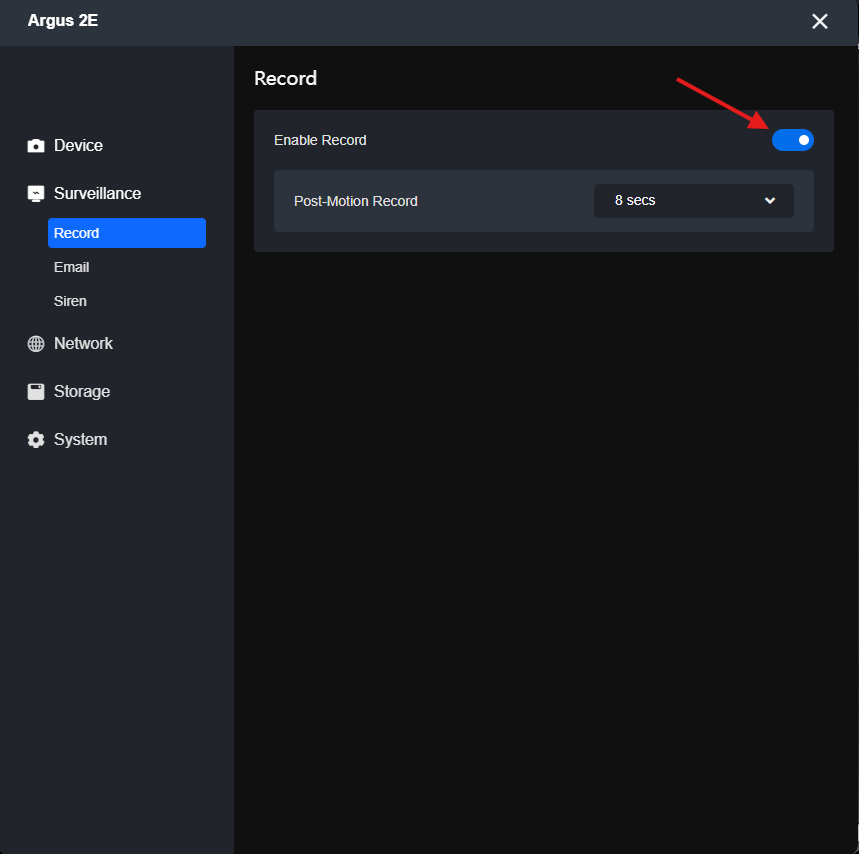The width and height of the screenshot is (859, 854).
Task: Open the Device settings section
Action: [78, 145]
